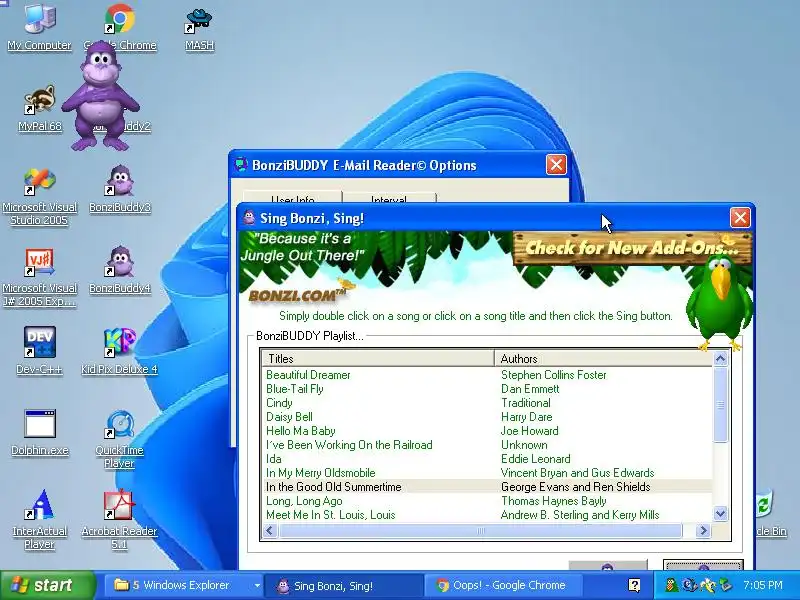
Task: Click the 7:05 PM system clock
Action: 763,585
